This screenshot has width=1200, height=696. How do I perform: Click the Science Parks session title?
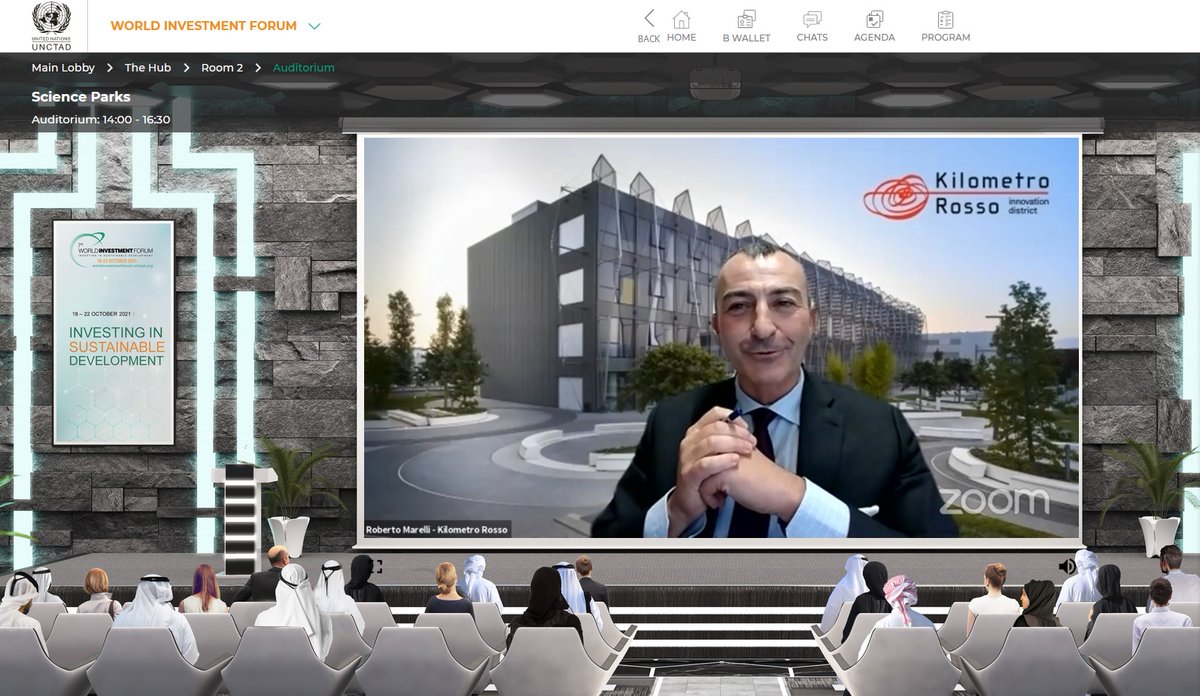81,97
